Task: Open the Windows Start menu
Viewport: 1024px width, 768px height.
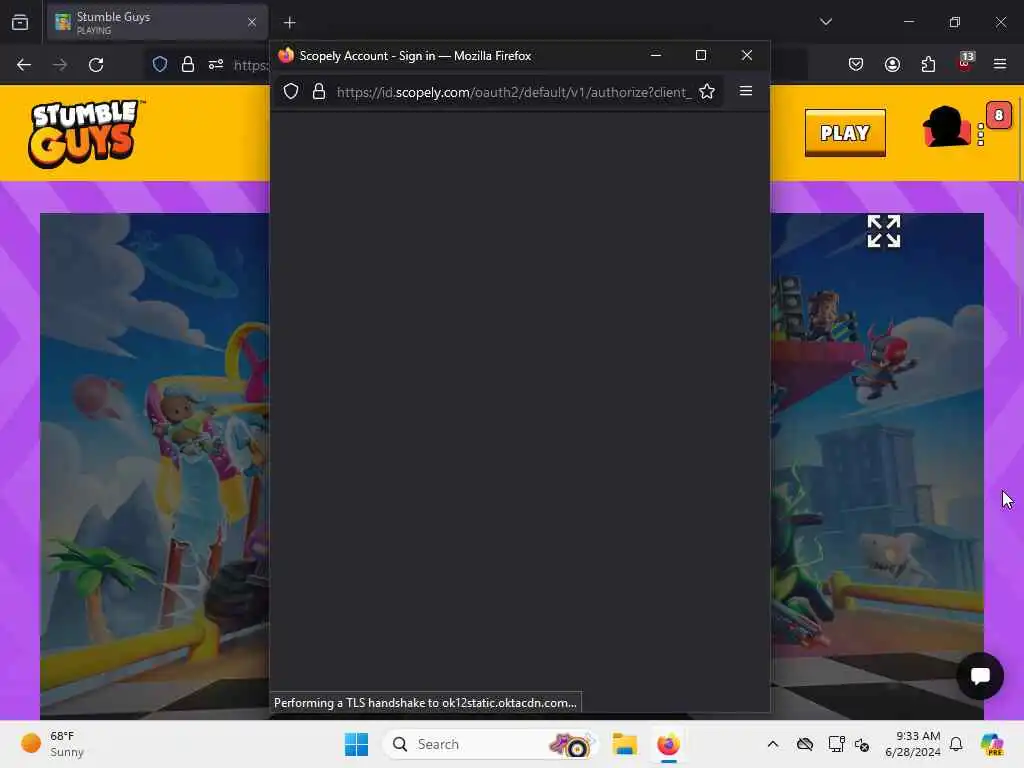Action: (357, 744)
